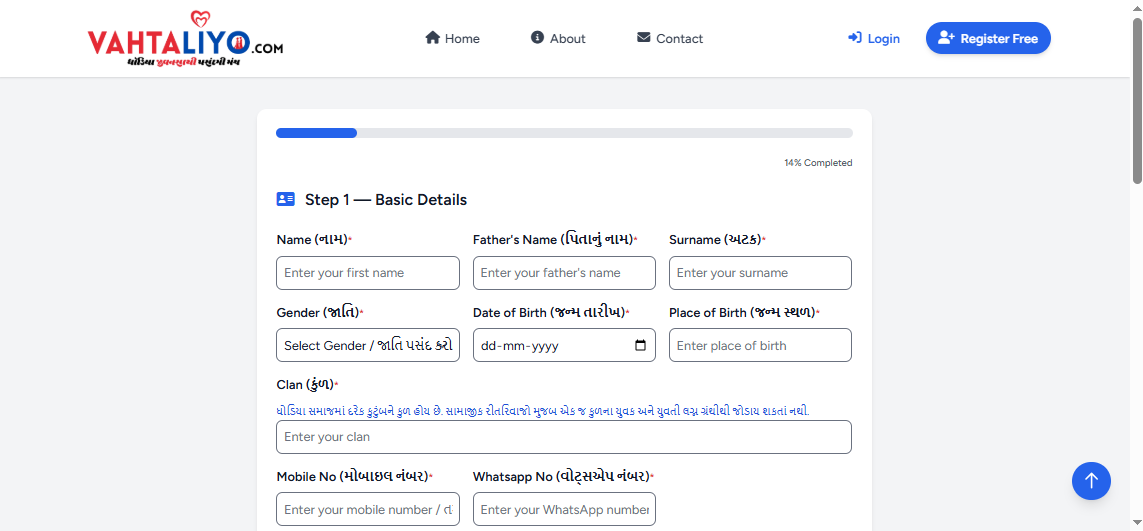Follow the Login link

click(874, 39)
